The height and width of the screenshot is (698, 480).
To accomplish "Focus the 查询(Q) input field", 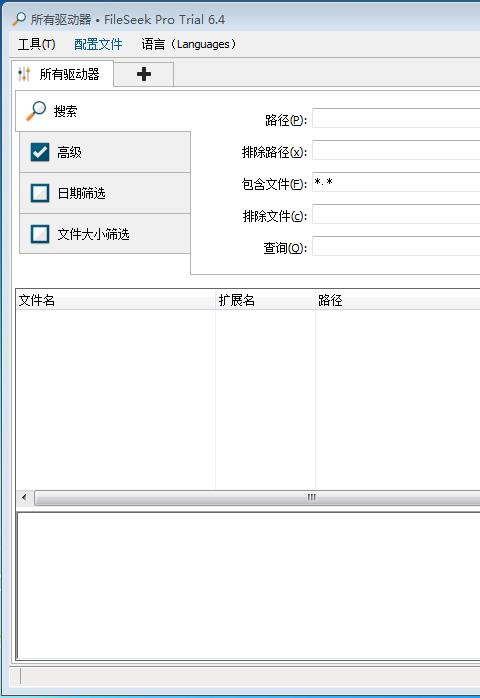I will coord(396,247).
